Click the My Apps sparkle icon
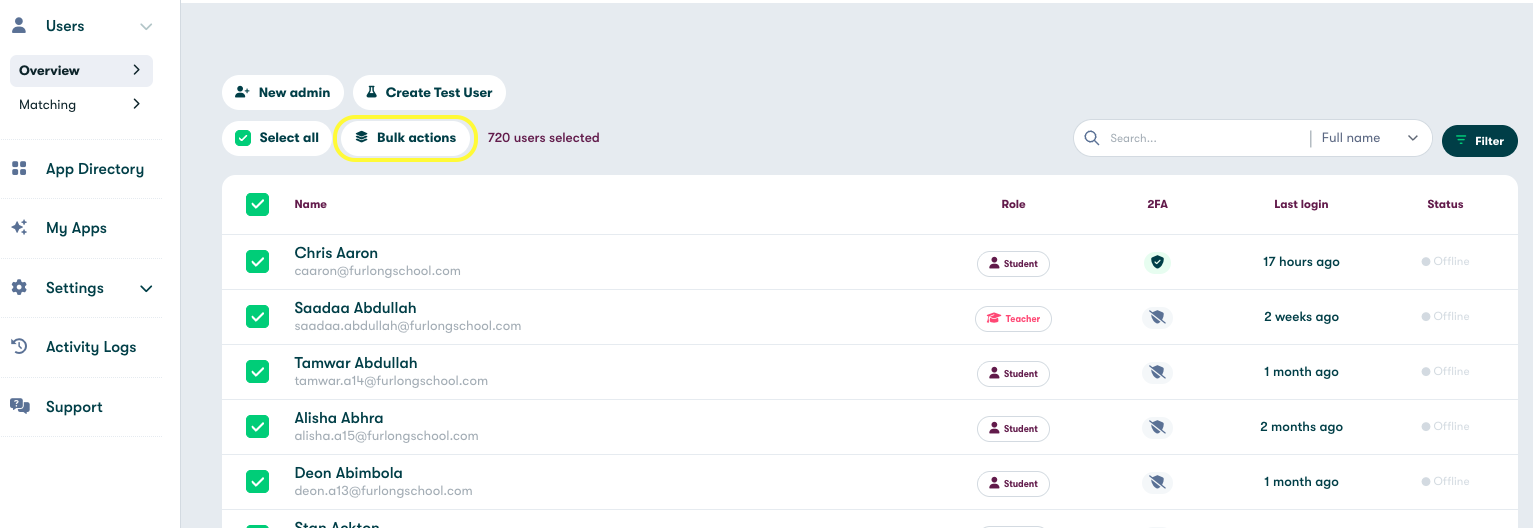 [x=19, y=228]
